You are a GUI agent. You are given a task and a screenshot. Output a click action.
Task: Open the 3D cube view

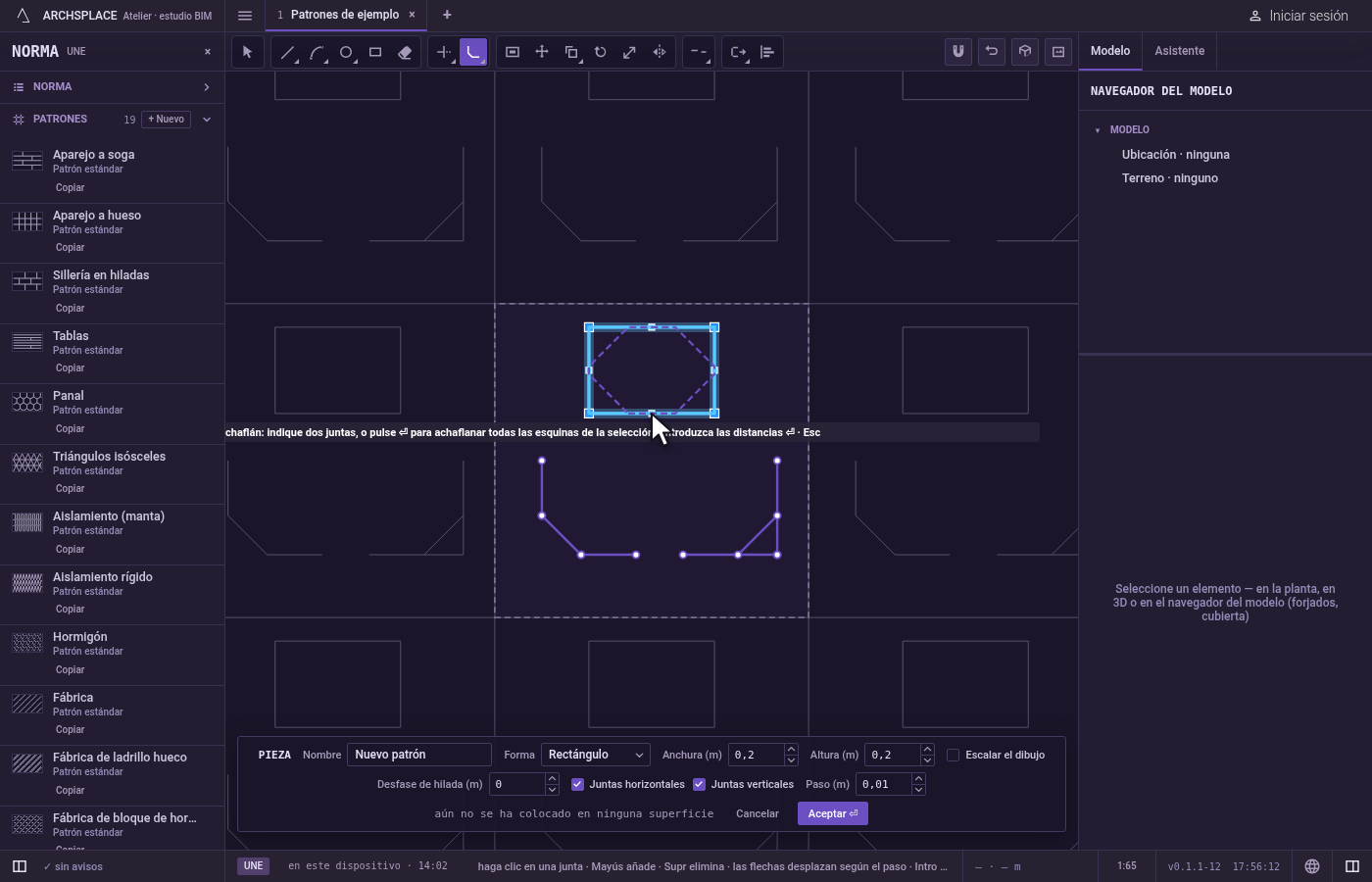click(x=1025, y=52)
